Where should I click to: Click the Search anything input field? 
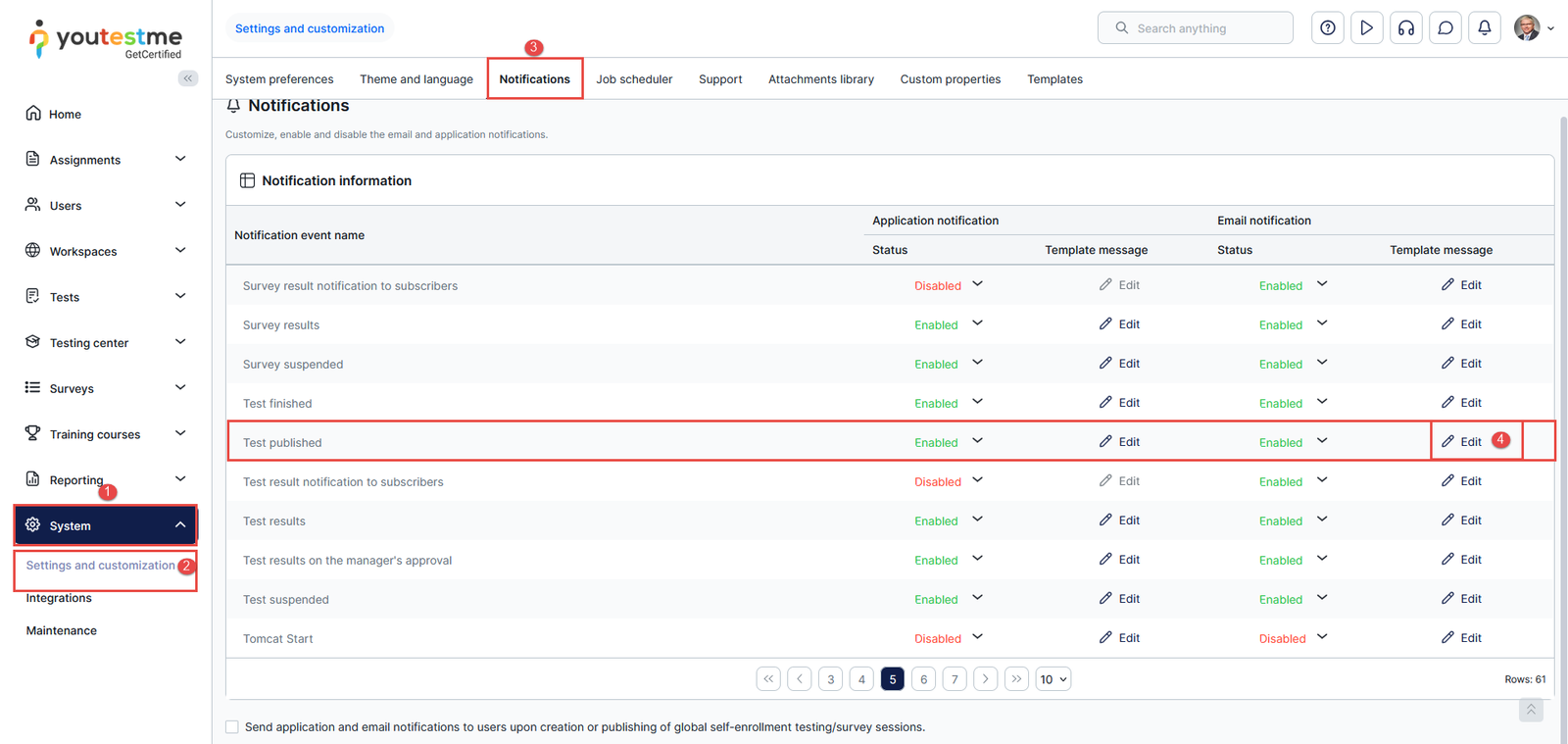click(x=1205, y=28)
